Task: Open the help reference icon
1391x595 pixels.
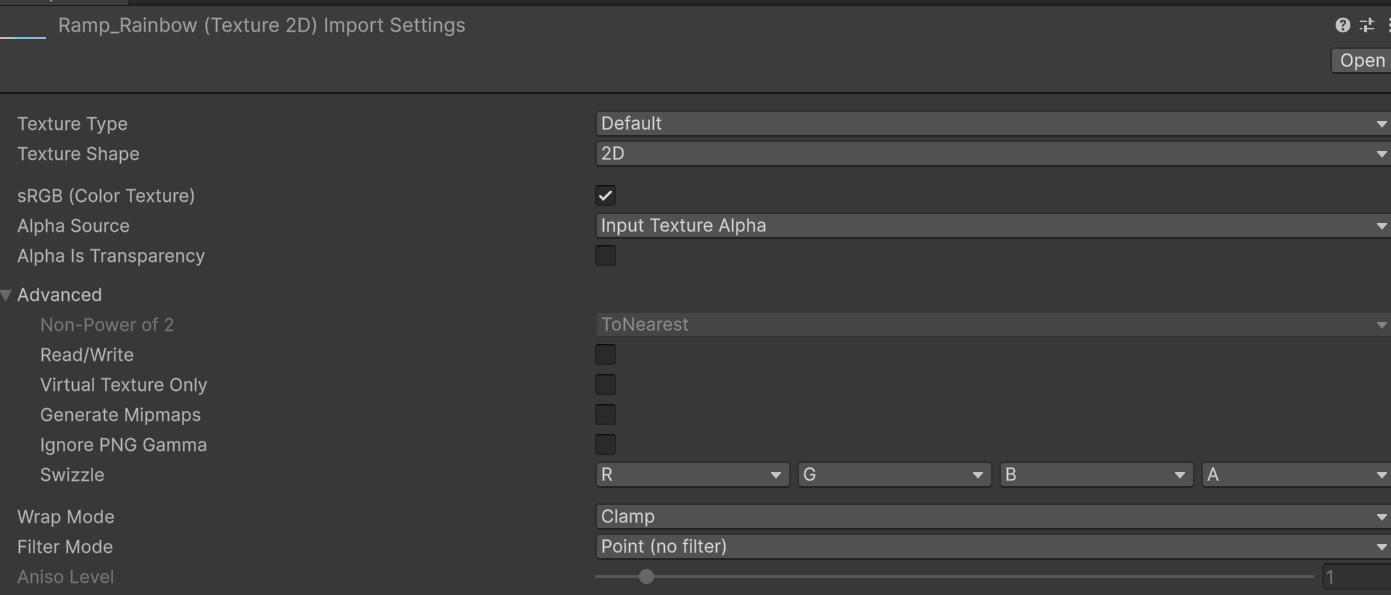Action: point(1343,26)
